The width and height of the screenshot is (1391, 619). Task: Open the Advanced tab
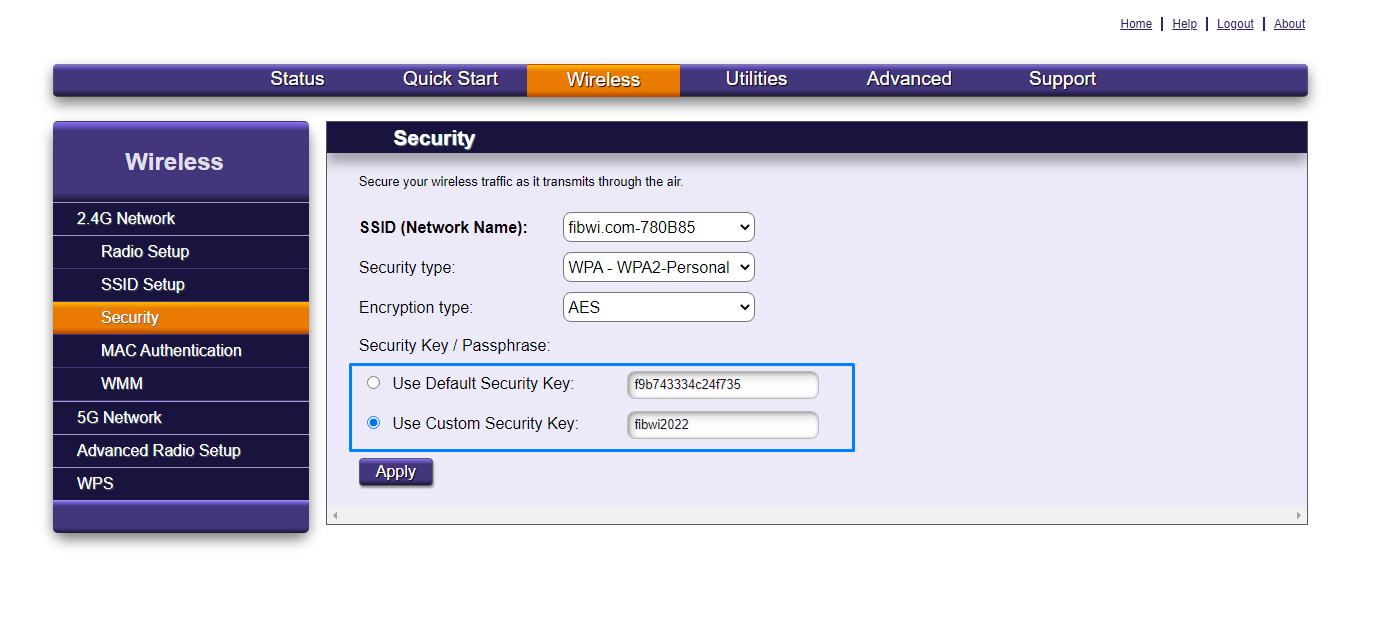(x=909, y=79)
